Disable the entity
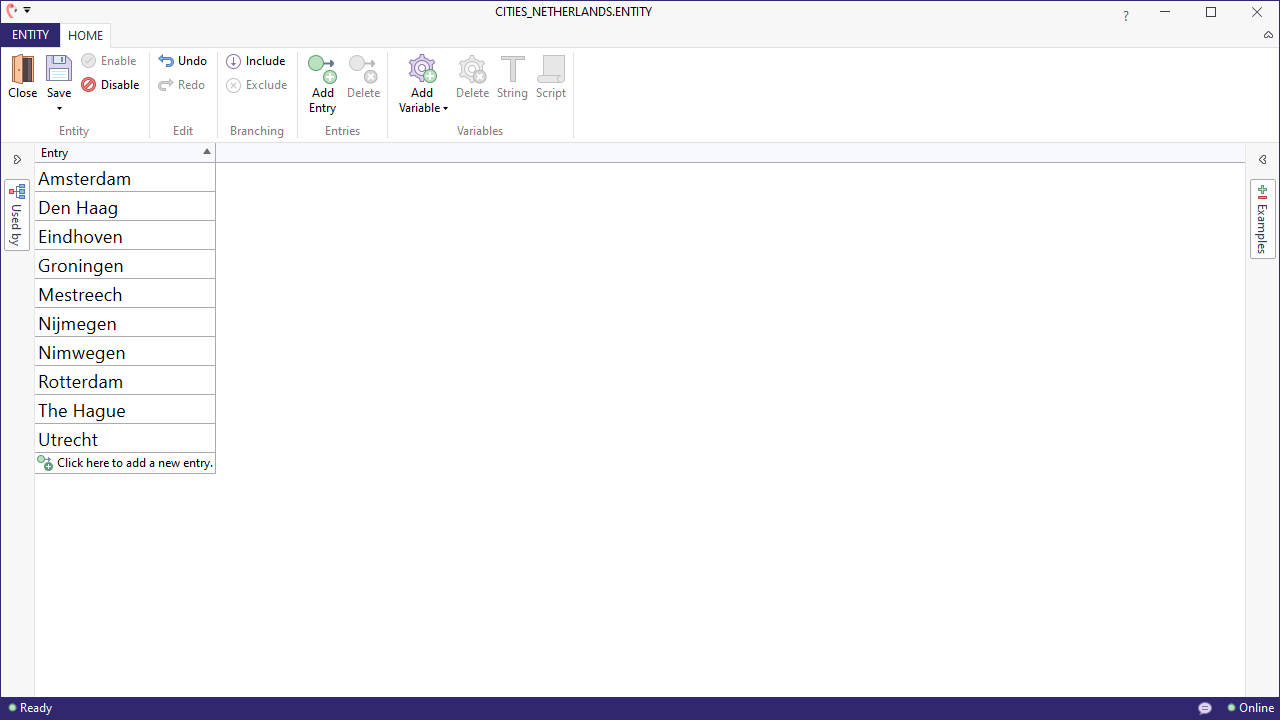The width and height of the screenshot is (1280, 720). (x=111, y=85)
